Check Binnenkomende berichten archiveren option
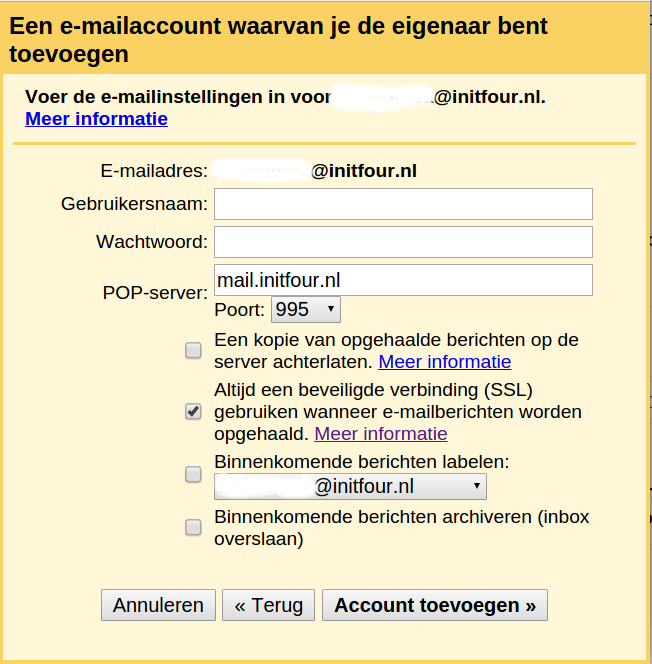The width and height of the screenshot is (652, 664). (x=193, y=528)
